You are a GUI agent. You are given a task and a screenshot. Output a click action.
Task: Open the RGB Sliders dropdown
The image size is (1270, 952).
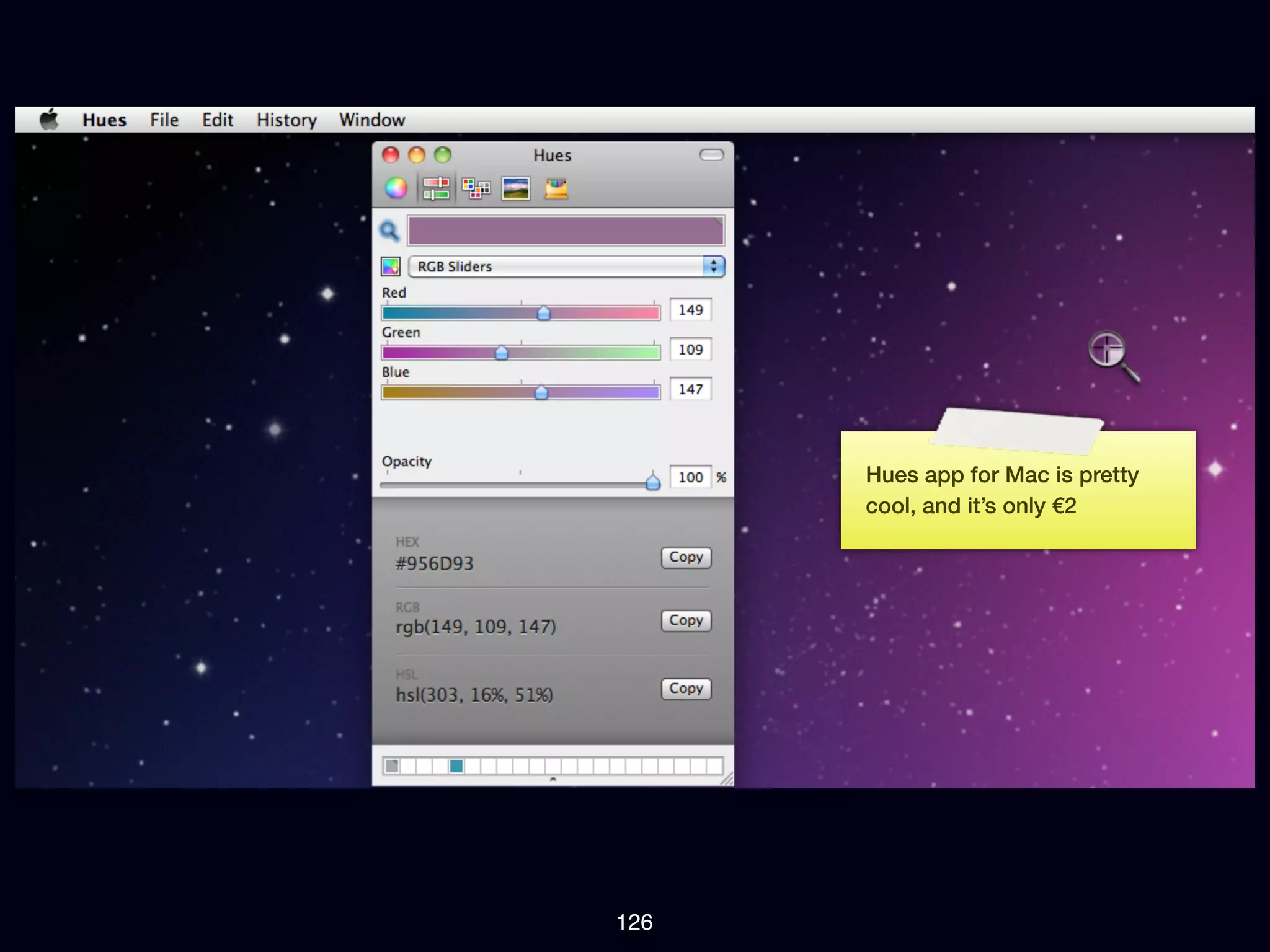pyautogui.click(x=567, y=267)
